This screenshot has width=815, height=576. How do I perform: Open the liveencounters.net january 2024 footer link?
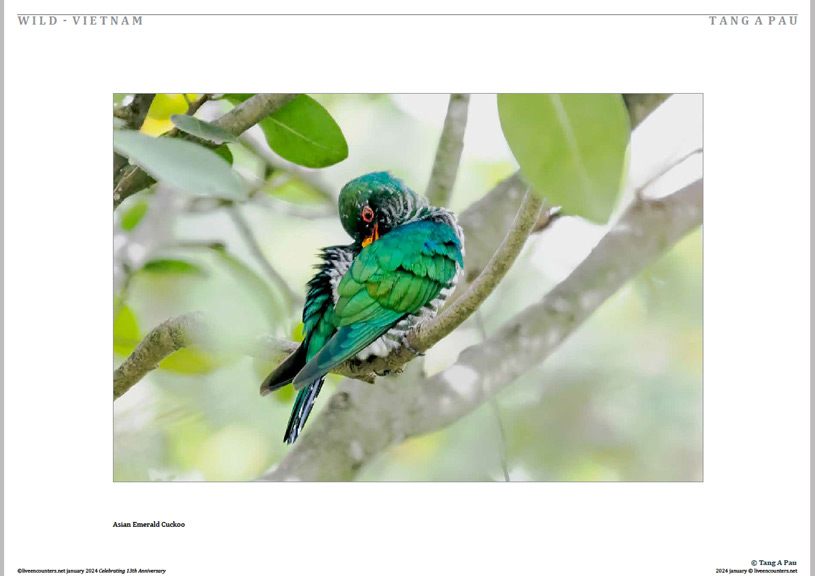[57, 571]
